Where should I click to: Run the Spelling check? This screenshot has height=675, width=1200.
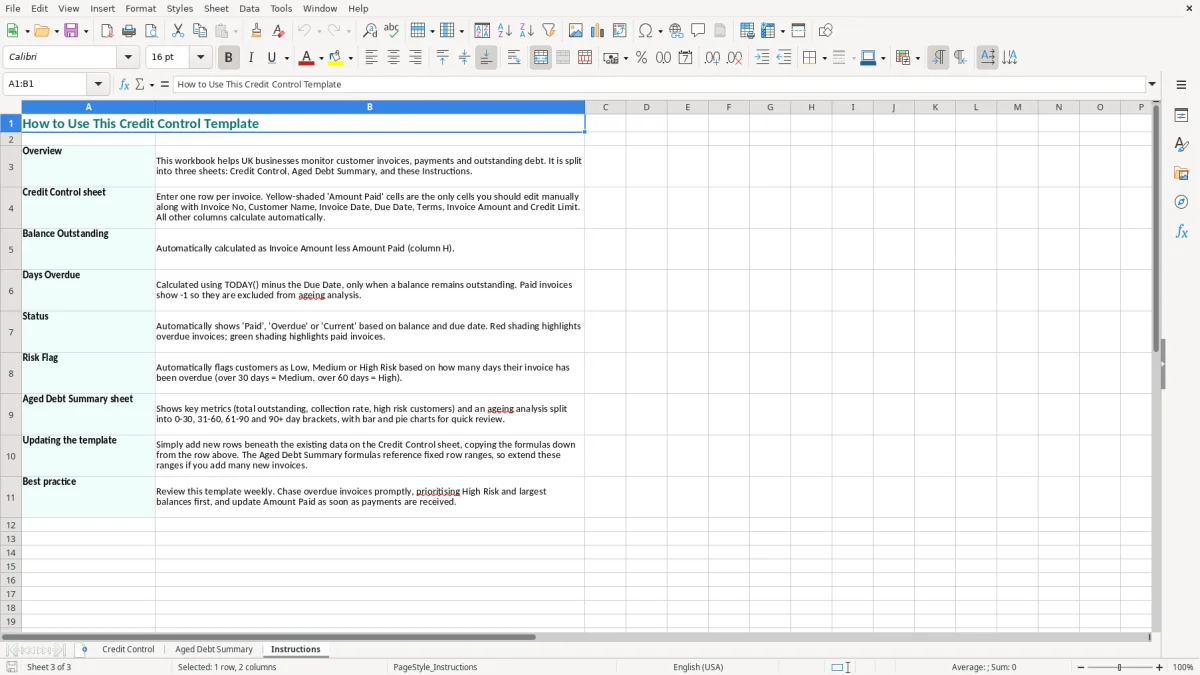point(392,31)
